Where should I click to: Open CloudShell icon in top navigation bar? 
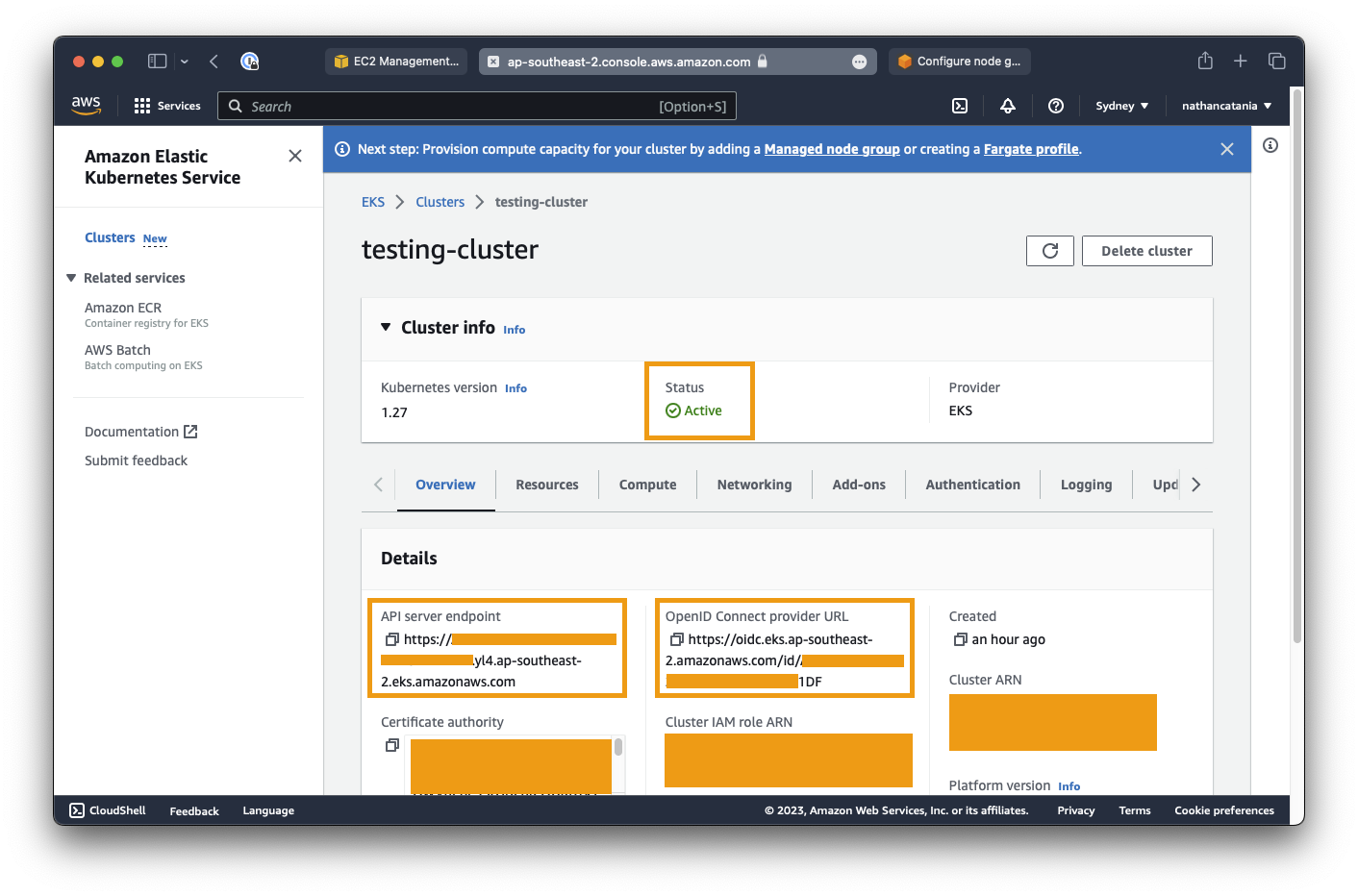[x=959, y=106]
